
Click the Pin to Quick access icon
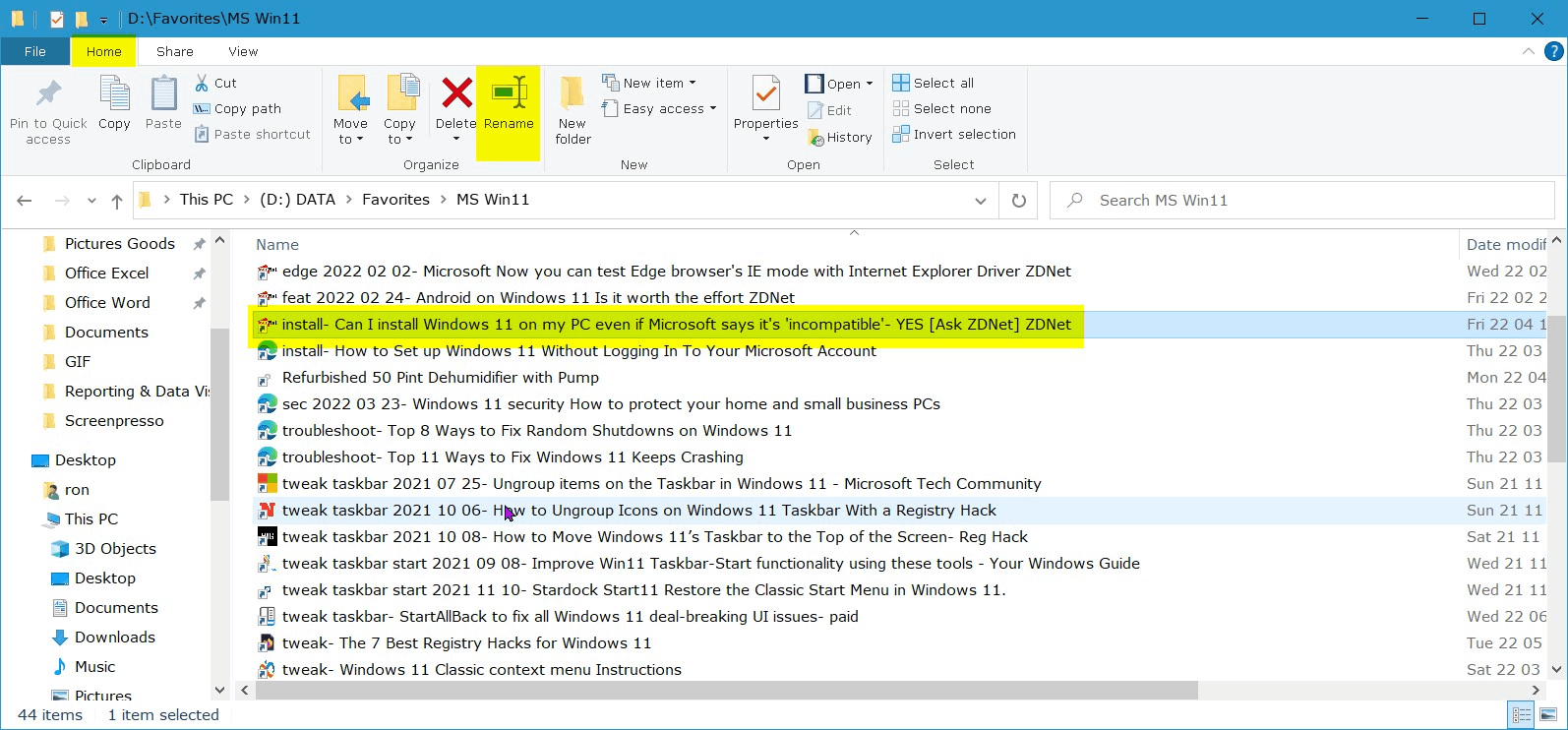point(48,93)
